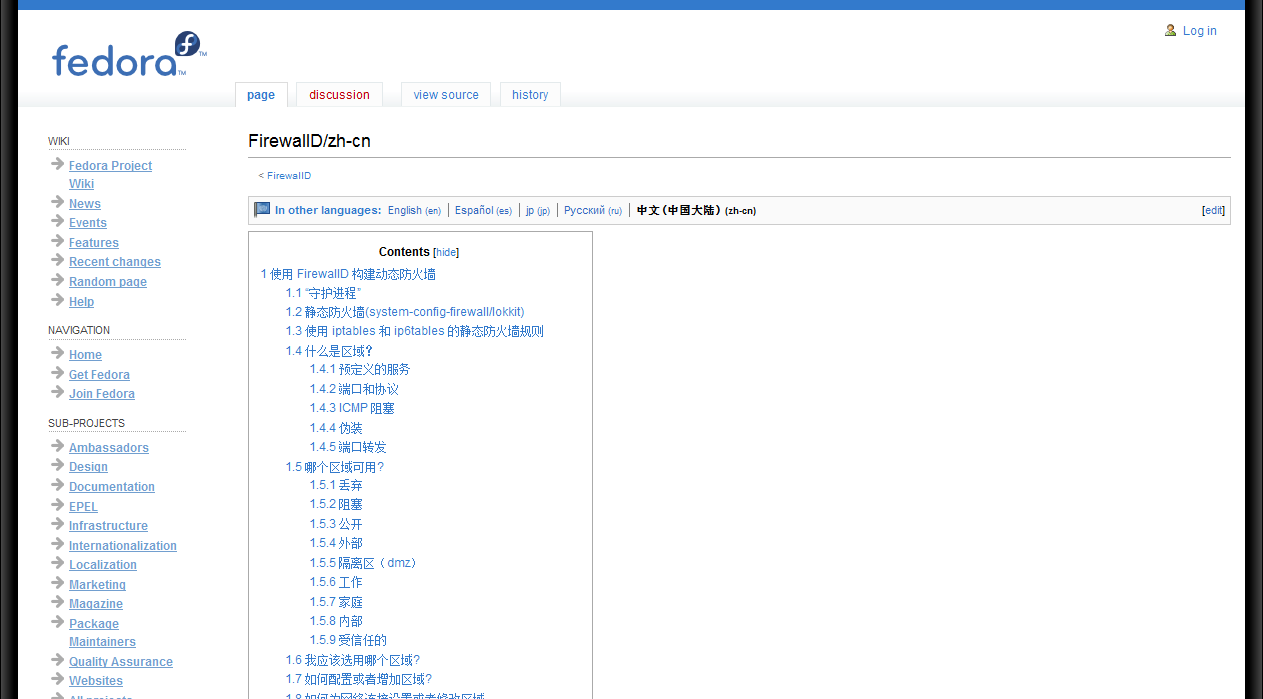Jump to section 1.4.5 端口转发

348,447
